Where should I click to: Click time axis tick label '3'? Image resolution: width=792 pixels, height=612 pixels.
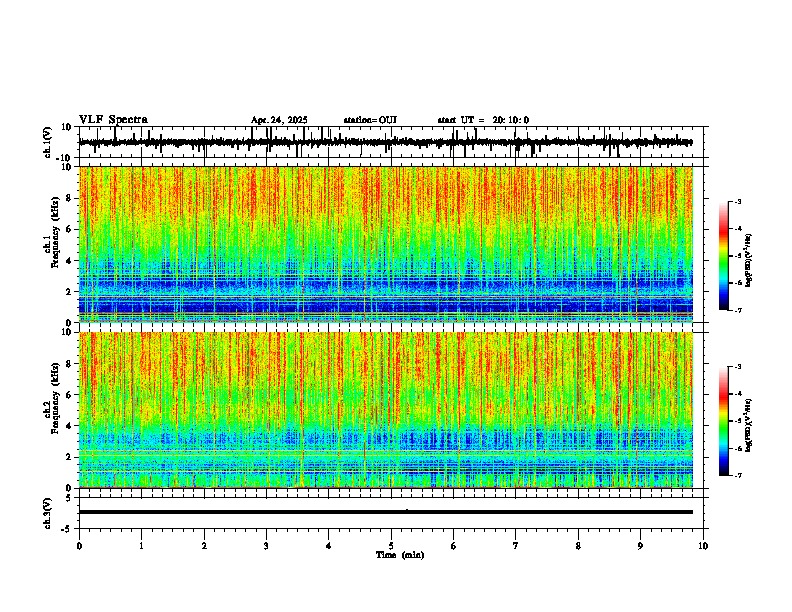click(266, 545)
